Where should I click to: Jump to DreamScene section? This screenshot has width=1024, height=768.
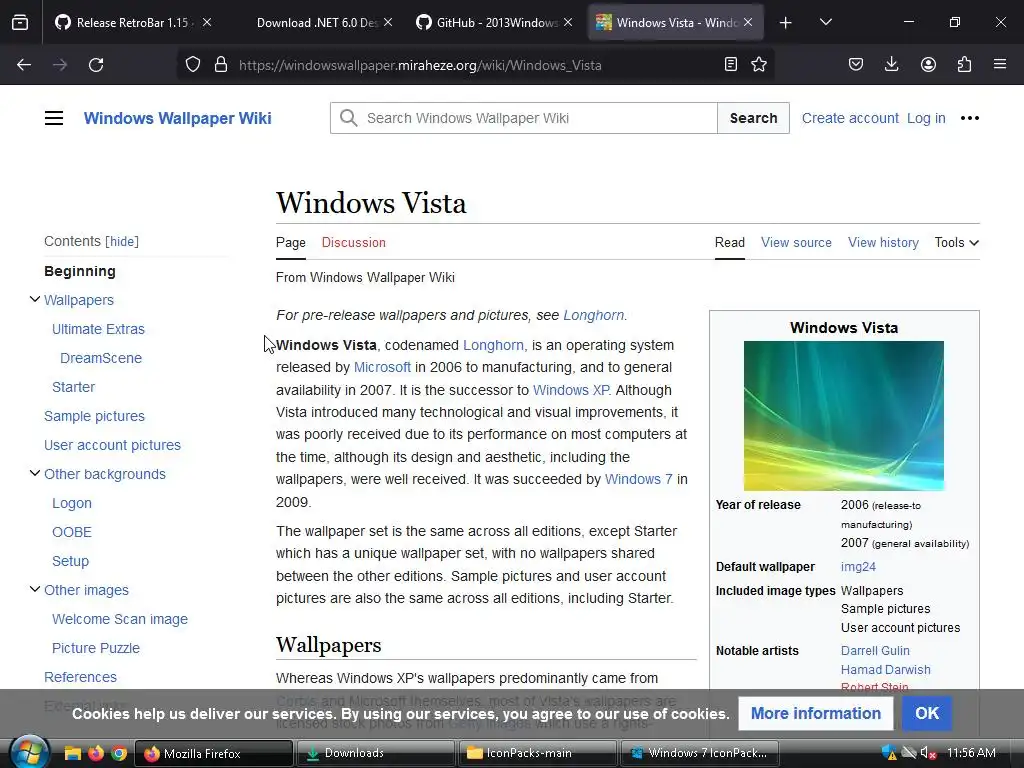point(101,358)
